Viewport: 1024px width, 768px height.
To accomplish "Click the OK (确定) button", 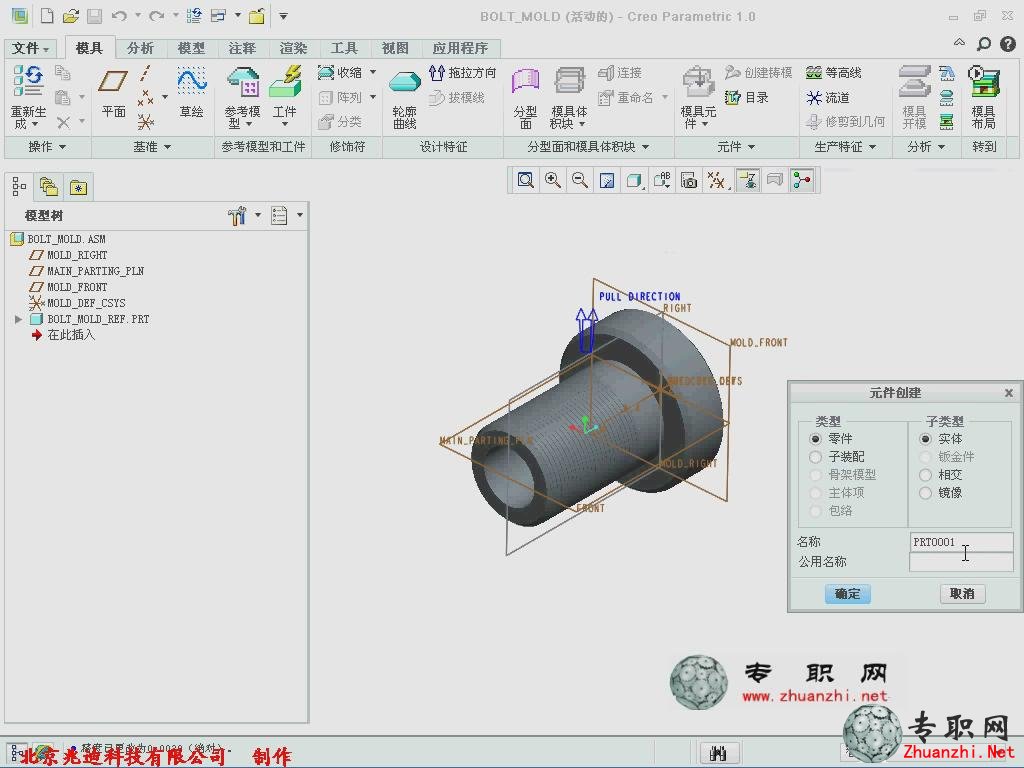I will coord(847,594).
